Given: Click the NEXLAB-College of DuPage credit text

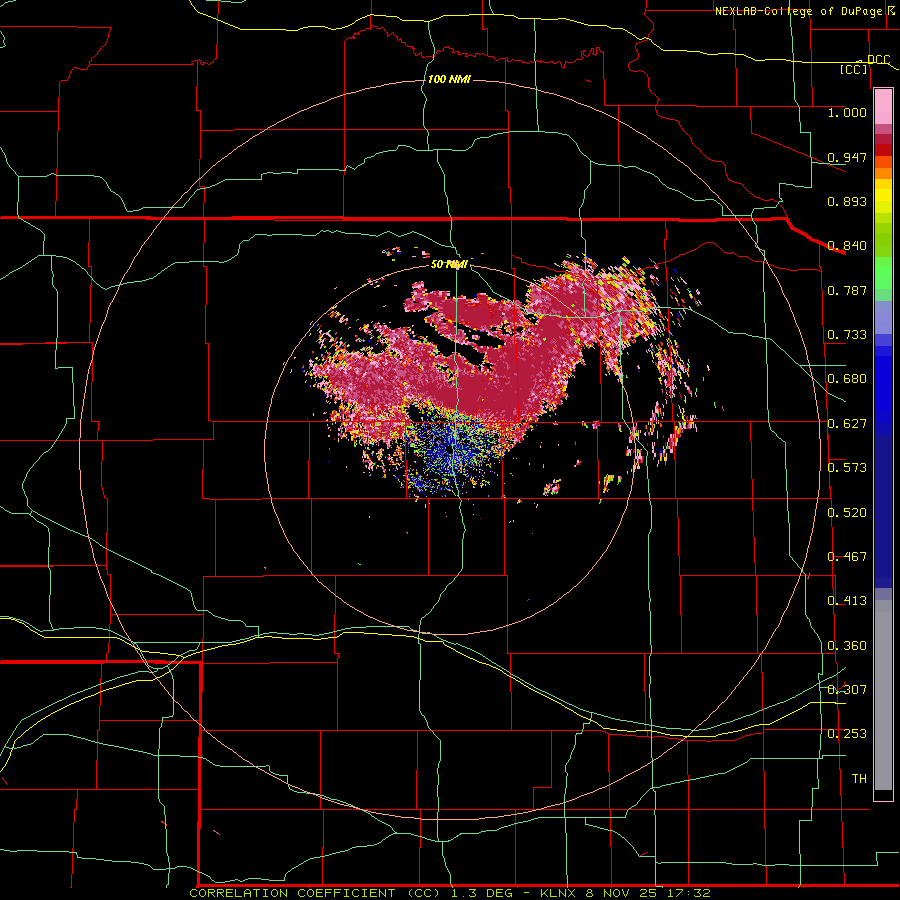Looking at the screenshot, I should point(799,11).
